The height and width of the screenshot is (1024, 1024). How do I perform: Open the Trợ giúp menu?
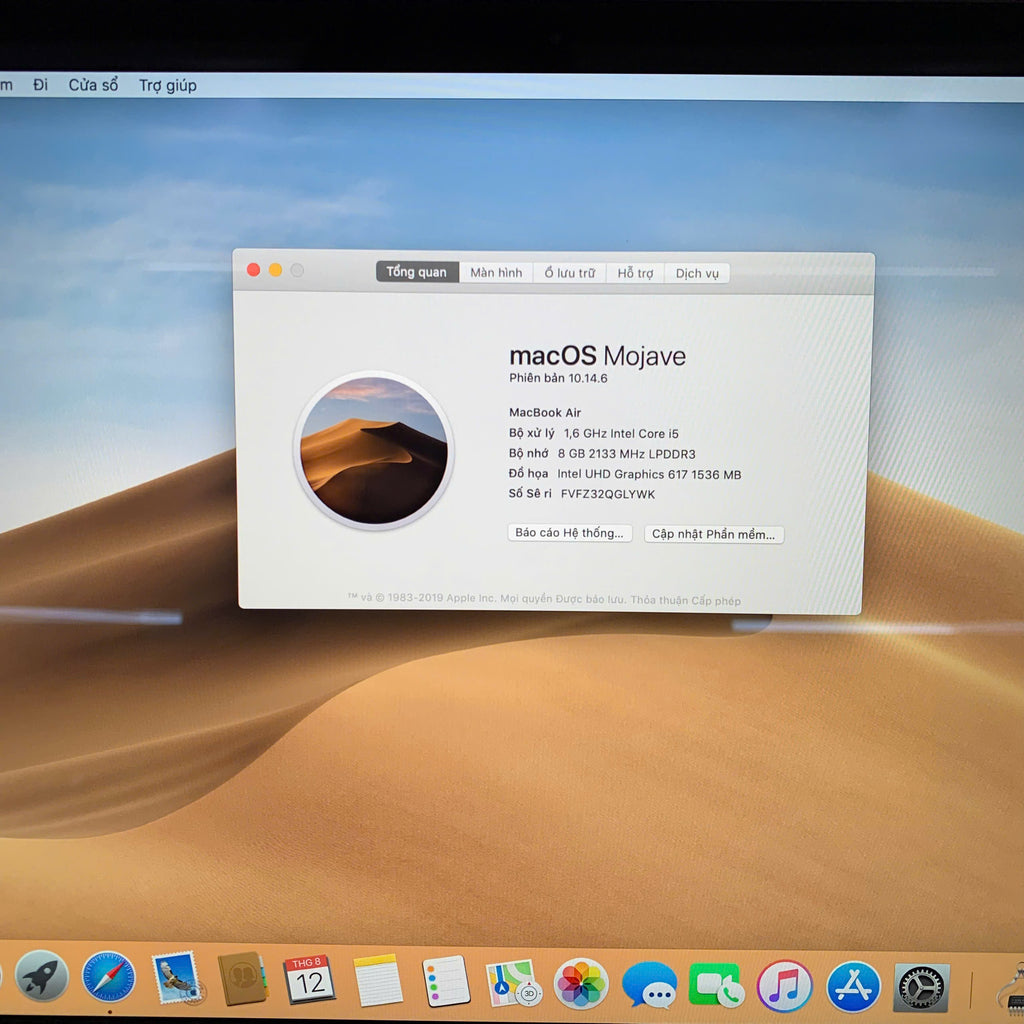tap(168, 86)
